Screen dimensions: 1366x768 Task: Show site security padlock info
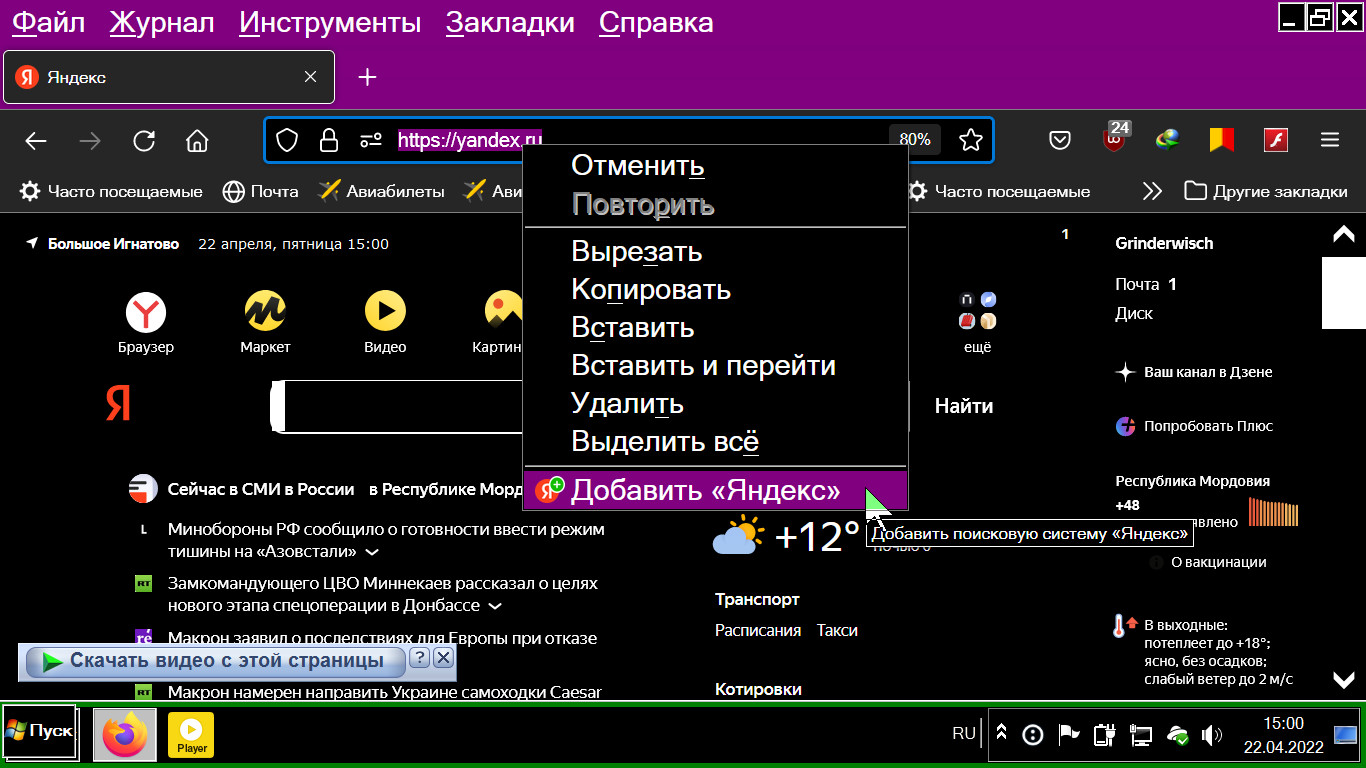coord(328,140)
